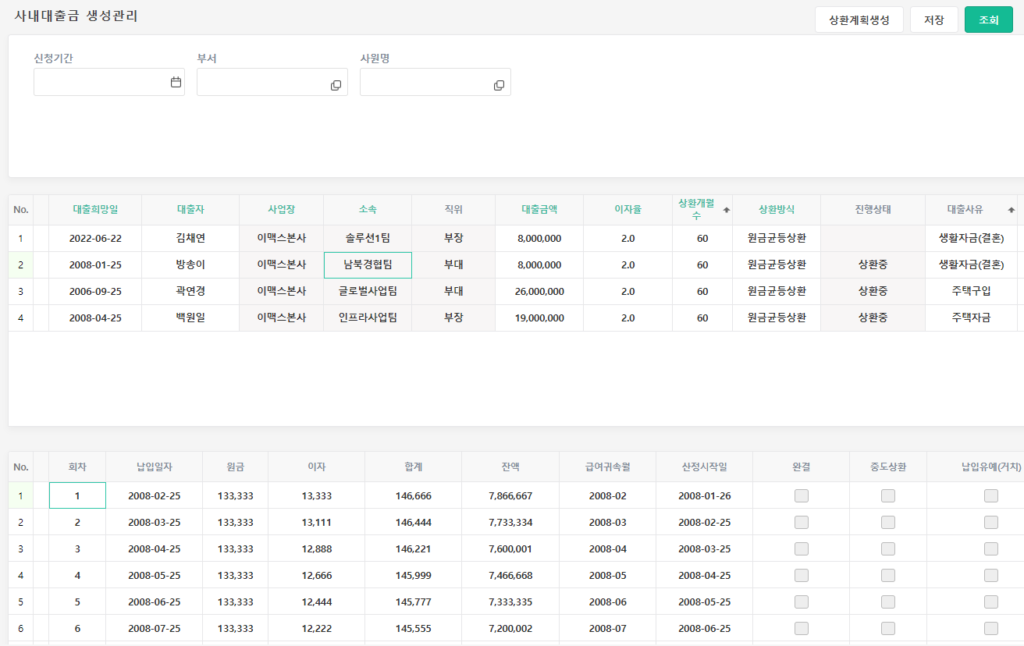Open the 부서 lookup popup icon
This screenshot has height=646, width=1024.
tap(336, 85)
